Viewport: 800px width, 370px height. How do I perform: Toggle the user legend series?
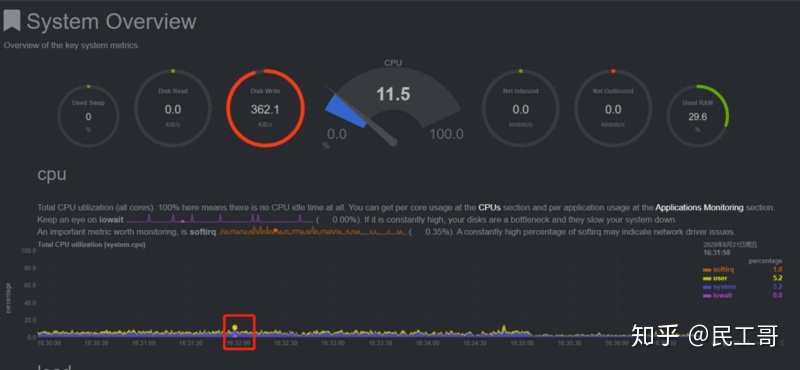pyautogui.click(x=715, y=278)
